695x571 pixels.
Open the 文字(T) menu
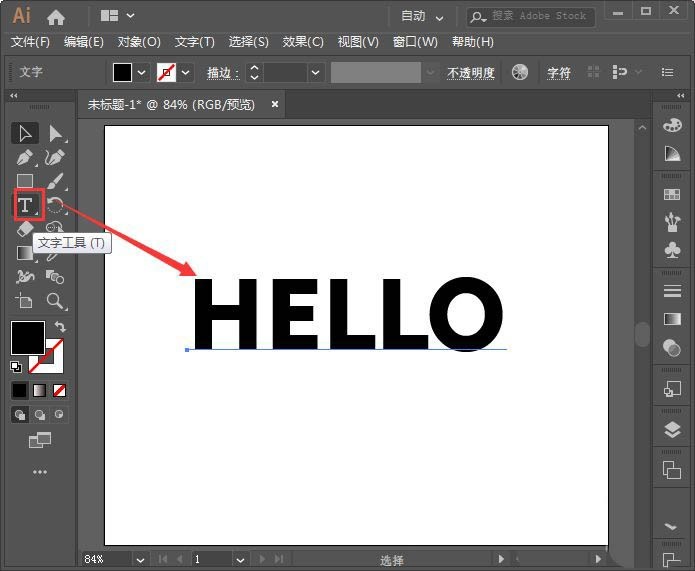[x=195, y=42]
